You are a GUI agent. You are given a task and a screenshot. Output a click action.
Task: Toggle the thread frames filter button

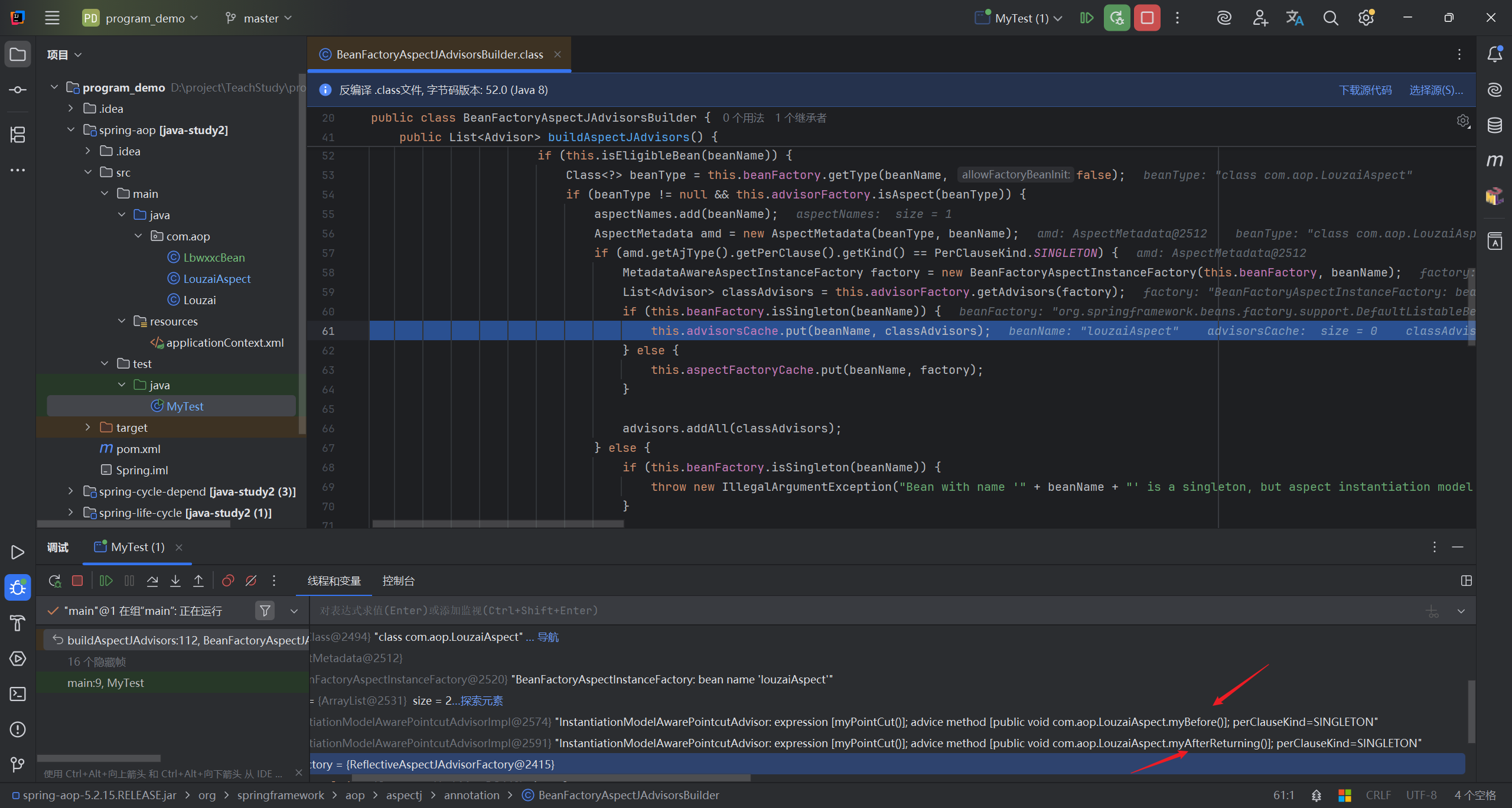[265, 611]
